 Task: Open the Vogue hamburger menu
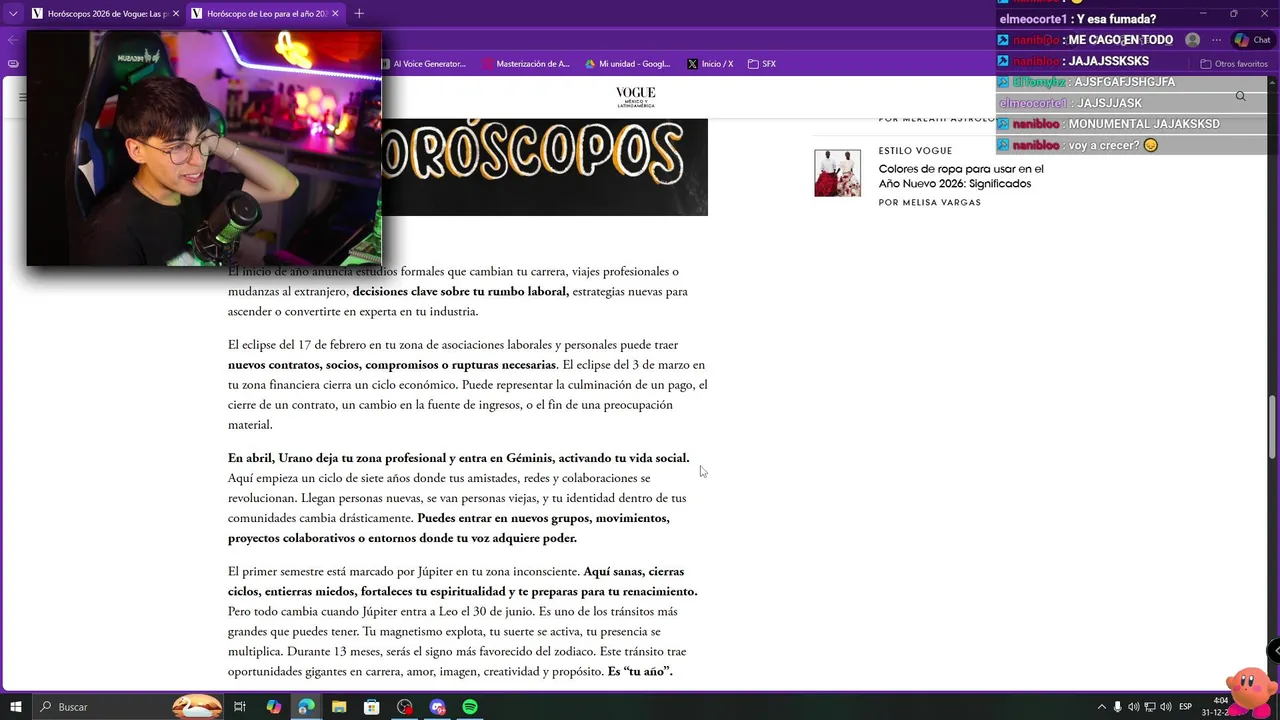tap(22, 97)
